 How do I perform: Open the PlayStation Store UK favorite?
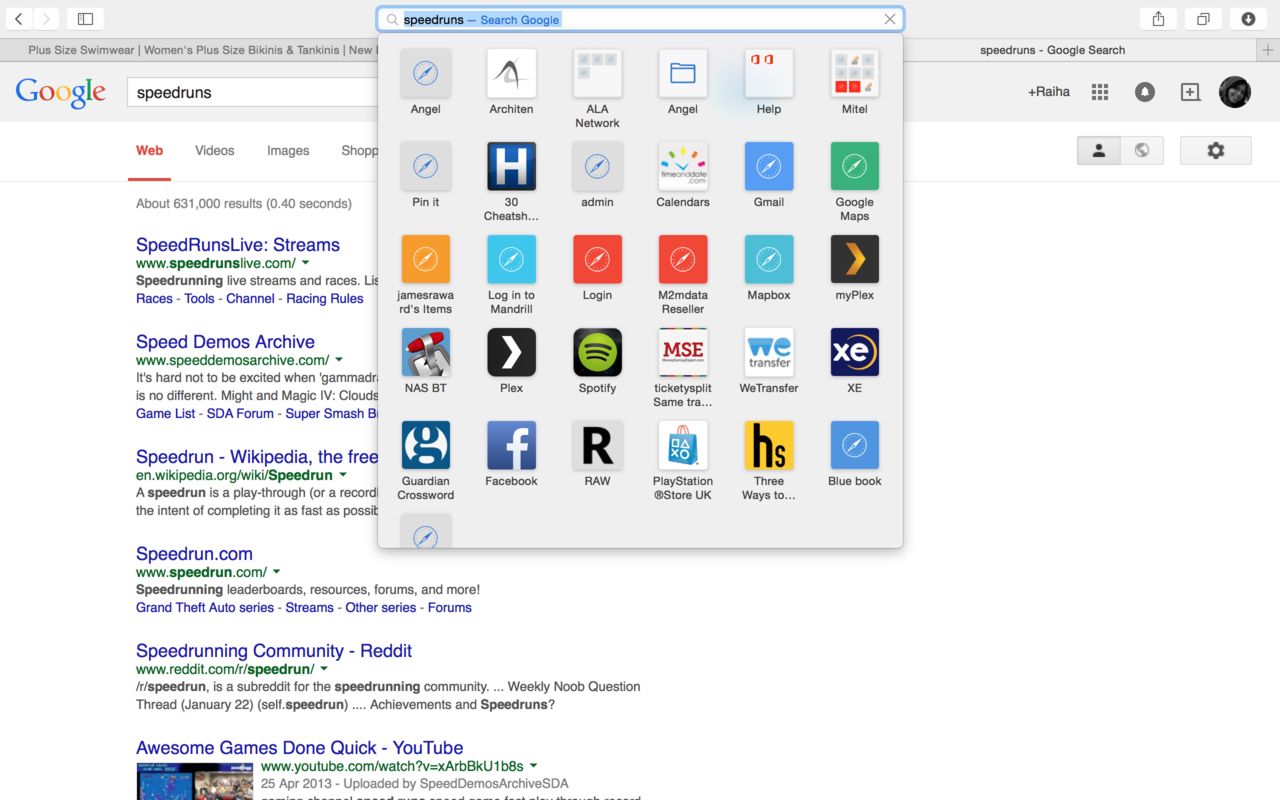click(x=683, y=445)
